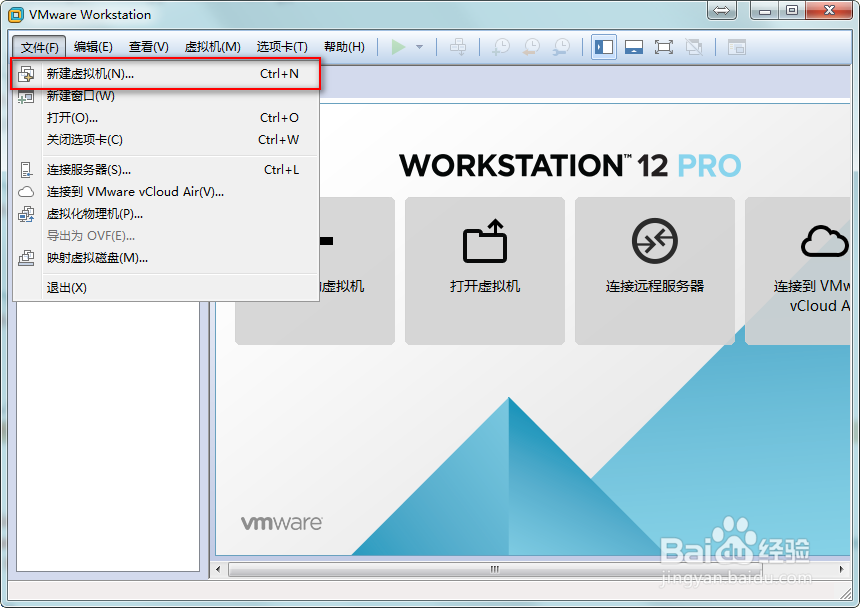Click the console view toolbar icon

pyautogui.click(x=737, y=47)
